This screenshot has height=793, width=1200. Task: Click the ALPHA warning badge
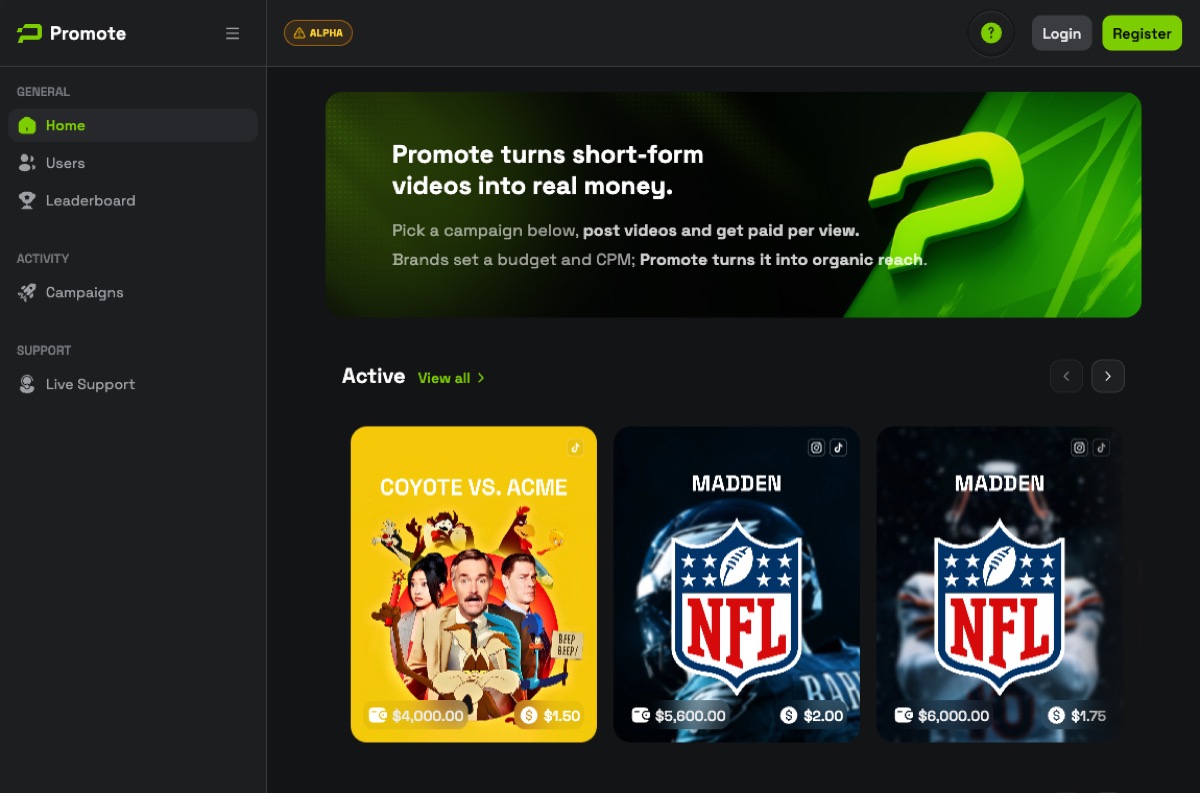coord(318,33)
